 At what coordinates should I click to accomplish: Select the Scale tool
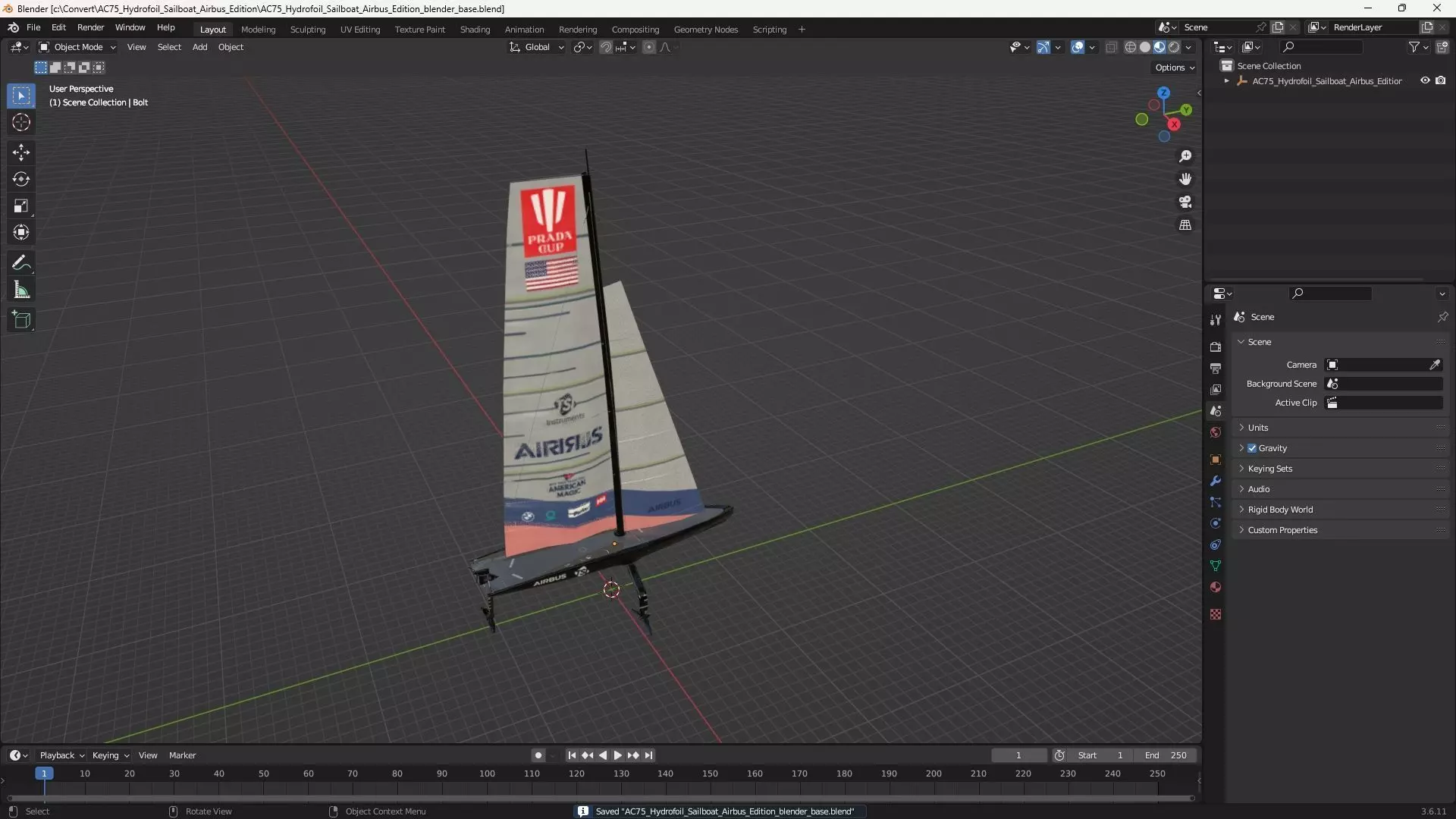(21, 206)
